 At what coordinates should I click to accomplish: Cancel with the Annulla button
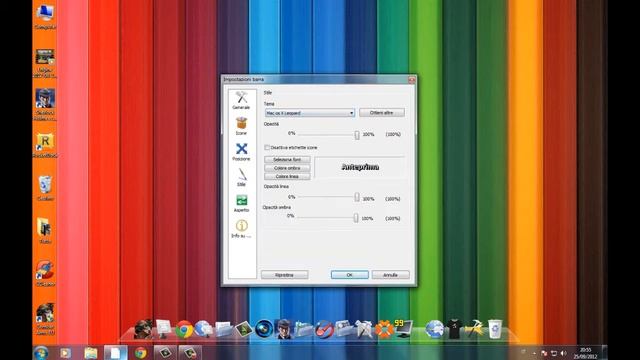(x=390, y=275)
